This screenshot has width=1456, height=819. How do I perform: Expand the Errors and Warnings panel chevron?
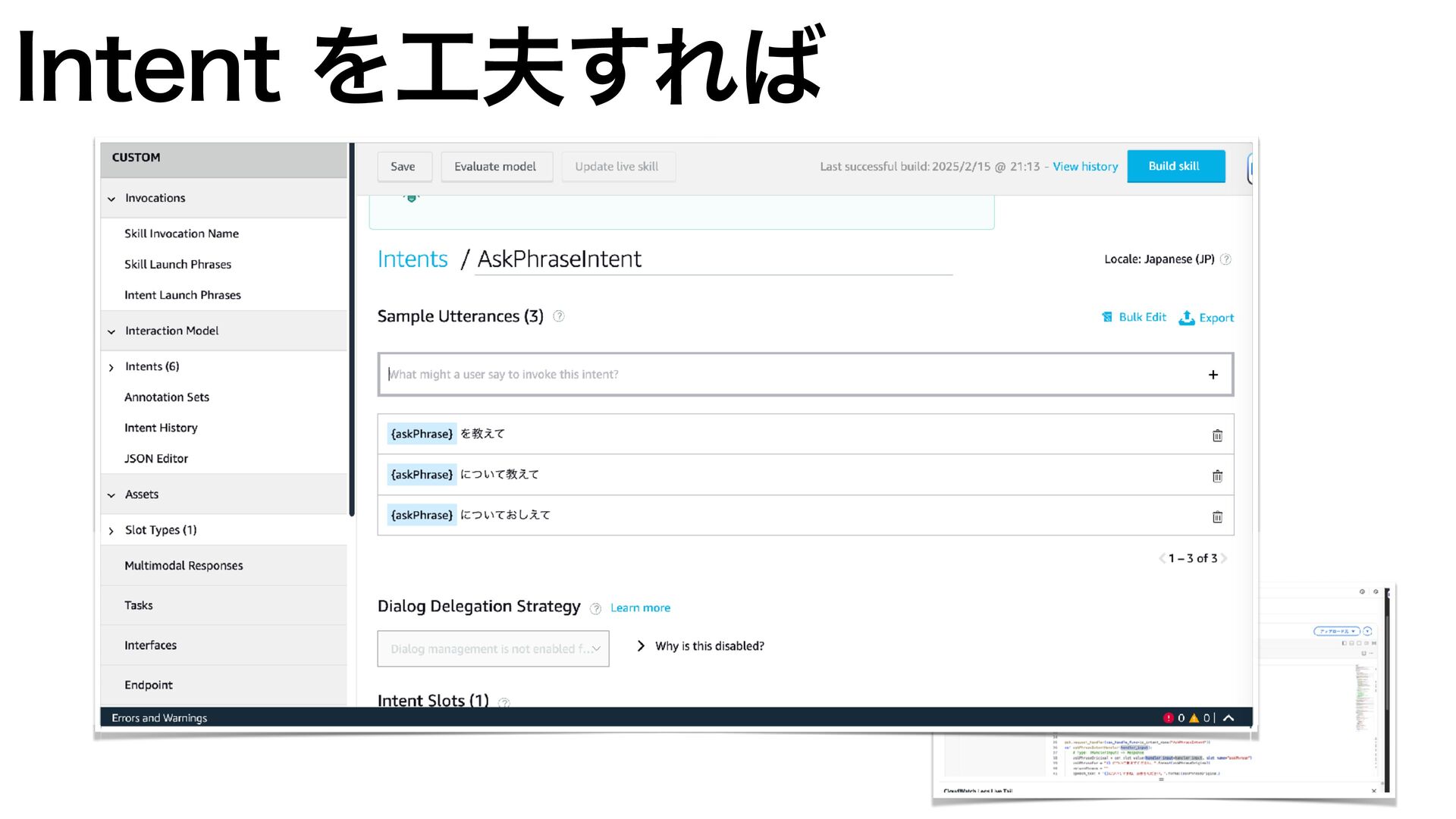pyautogui.click(x=1228, y=717)
